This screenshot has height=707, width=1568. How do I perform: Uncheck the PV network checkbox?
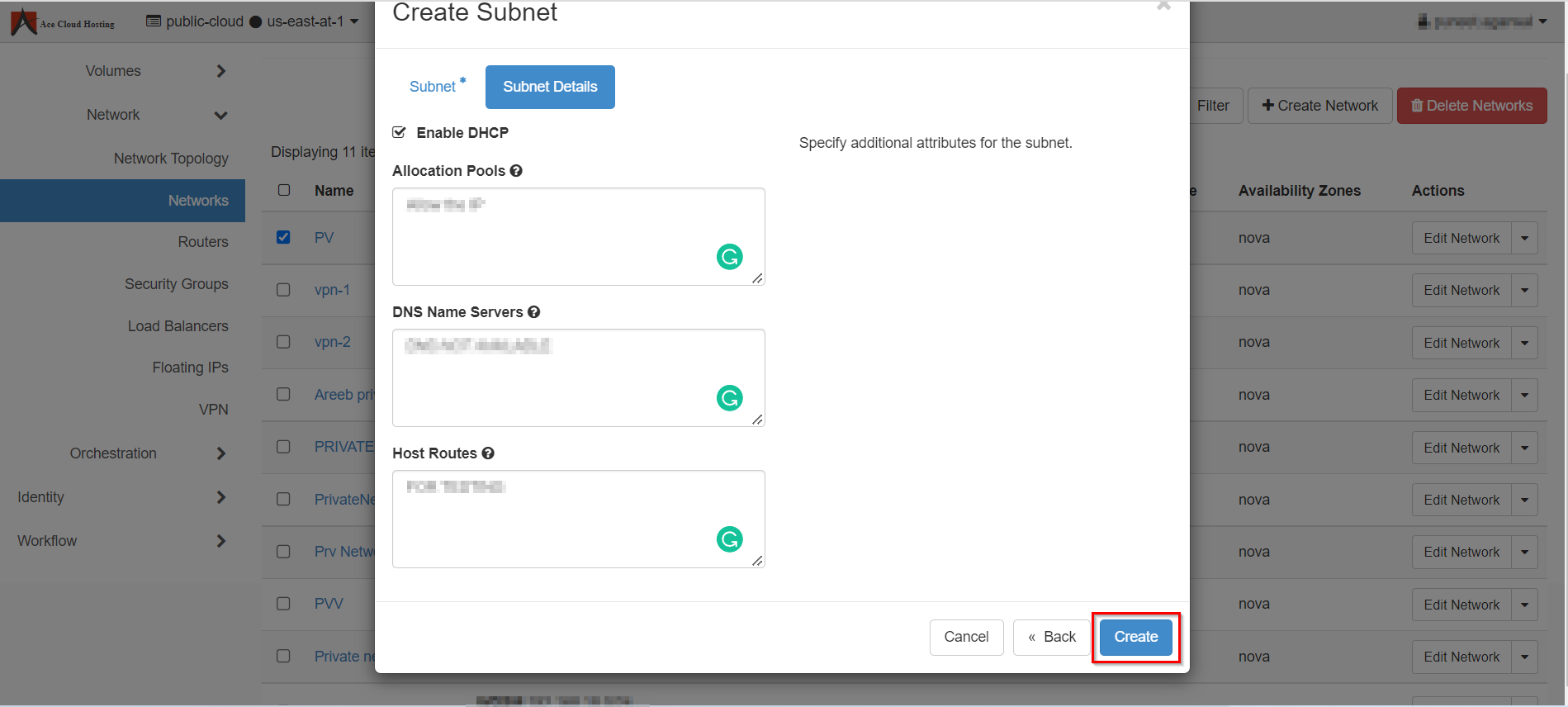pyautogui.click(x=283, y=238)
